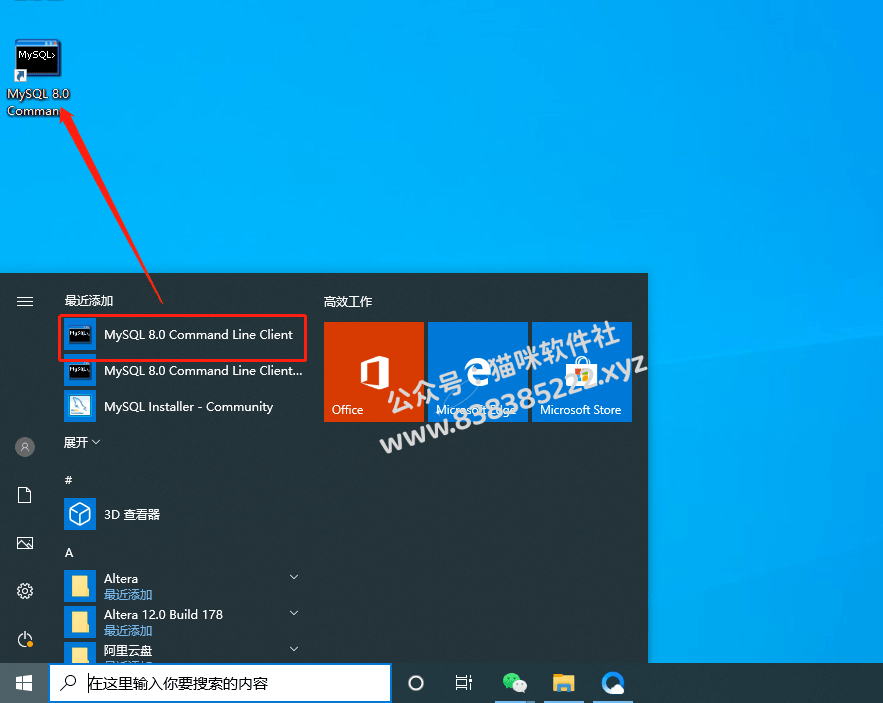883x703 pixels.
Task: Open Documents from Start sidebar
Action: coord(25,495)
